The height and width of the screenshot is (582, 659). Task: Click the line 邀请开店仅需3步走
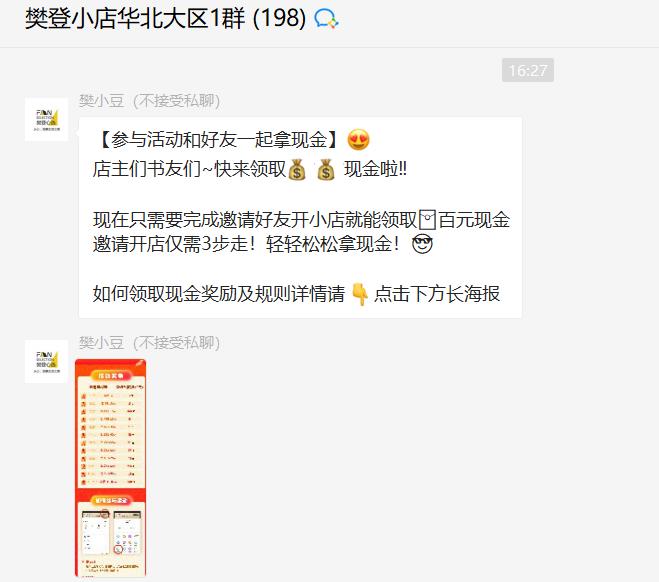click(x=174, y=244)
